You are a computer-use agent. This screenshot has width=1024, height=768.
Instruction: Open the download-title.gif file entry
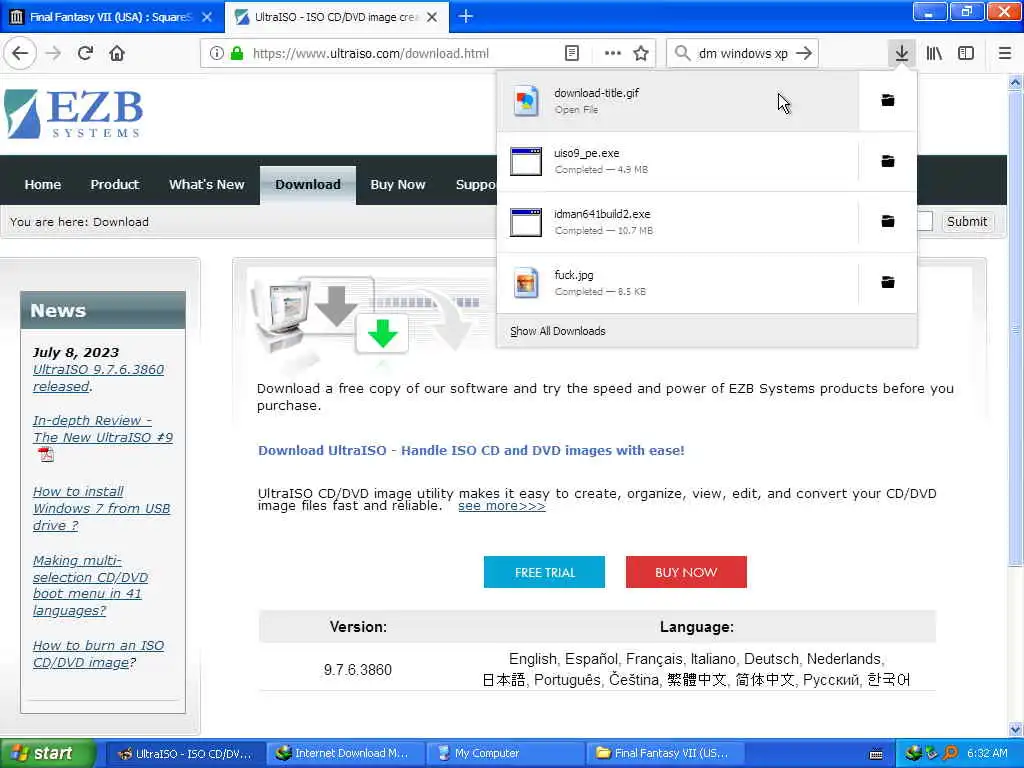coord(678,101)
